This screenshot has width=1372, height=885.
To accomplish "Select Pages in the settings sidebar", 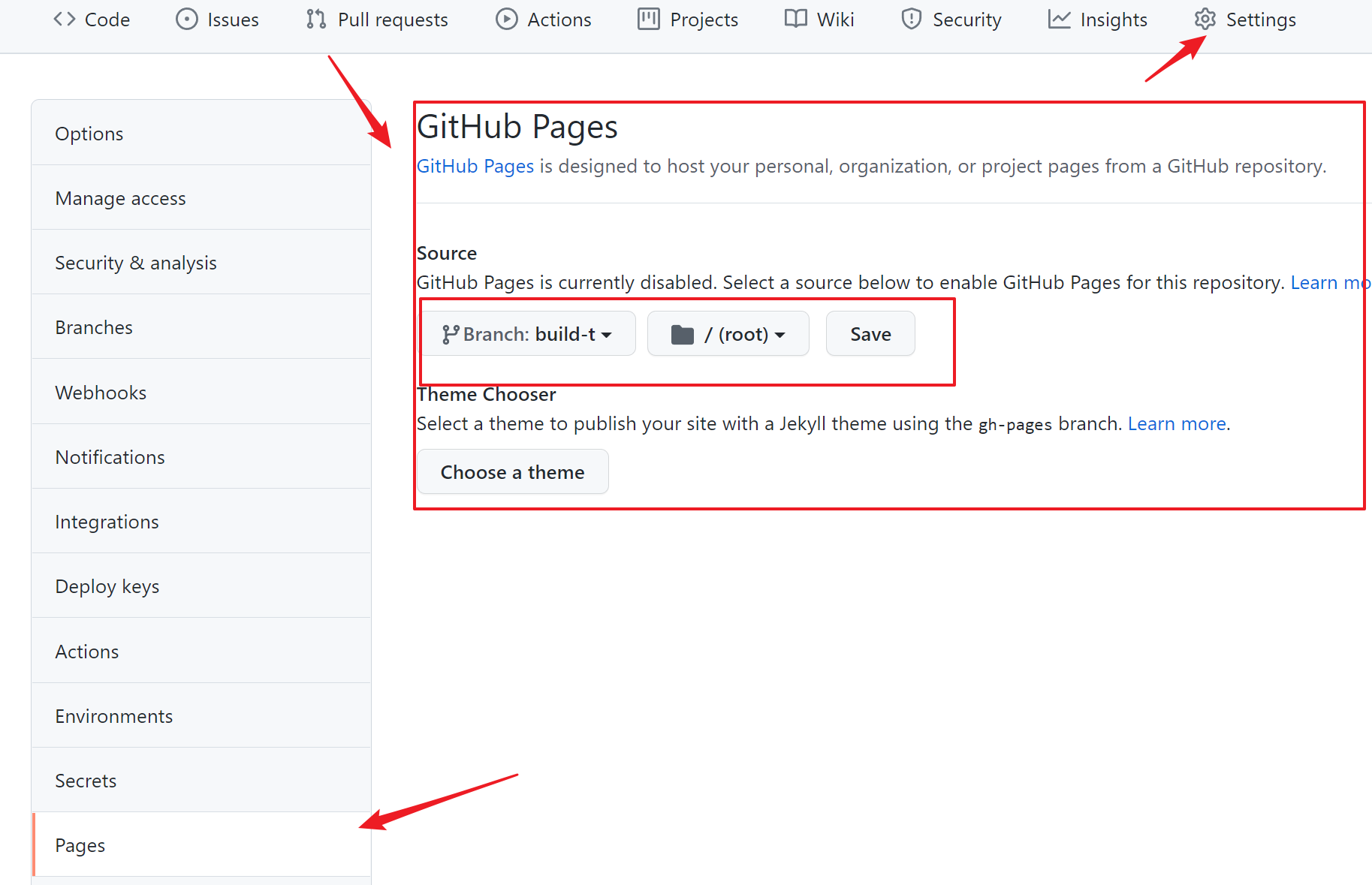I will tap(80, 845).
